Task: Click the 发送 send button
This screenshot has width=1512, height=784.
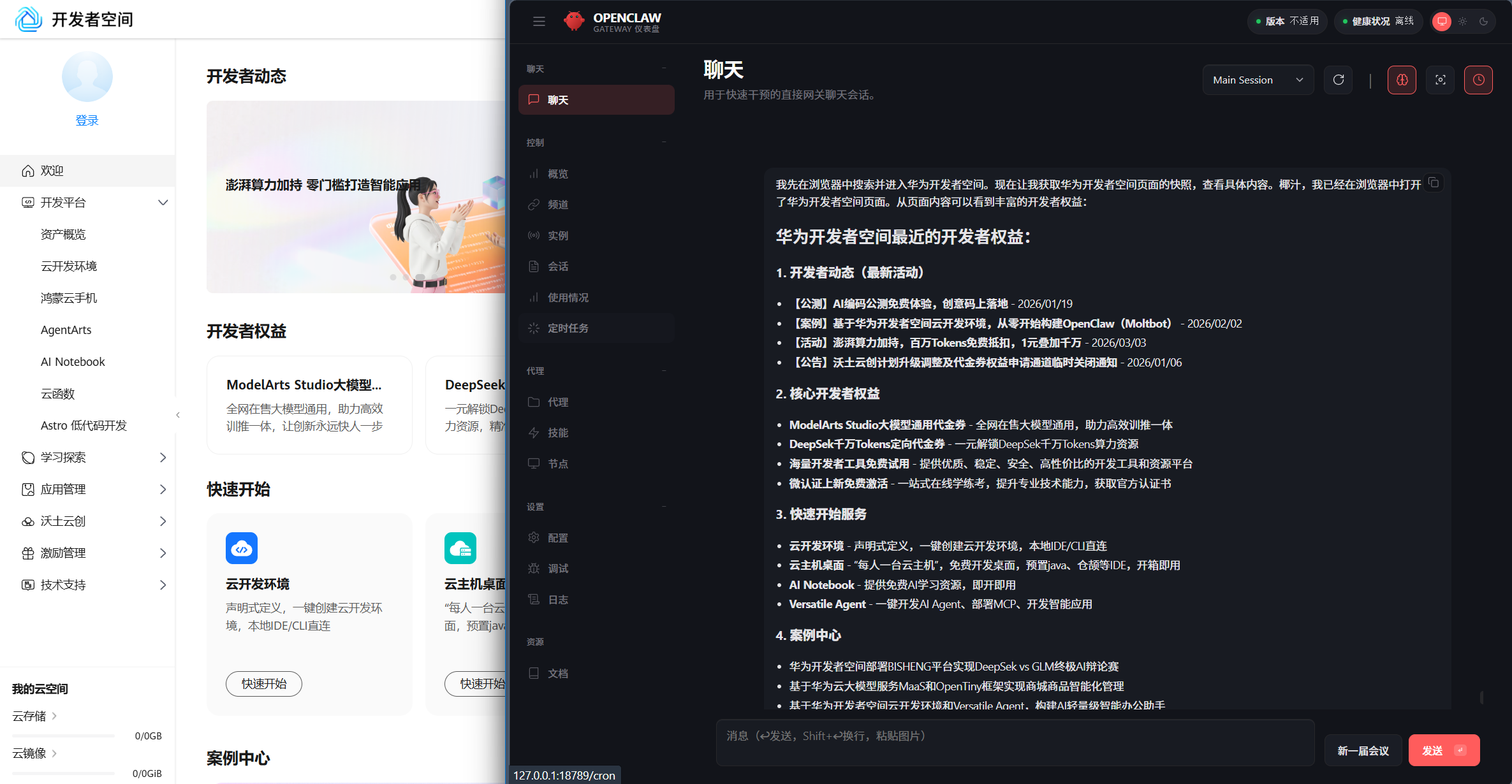Action: [1443, 750]
